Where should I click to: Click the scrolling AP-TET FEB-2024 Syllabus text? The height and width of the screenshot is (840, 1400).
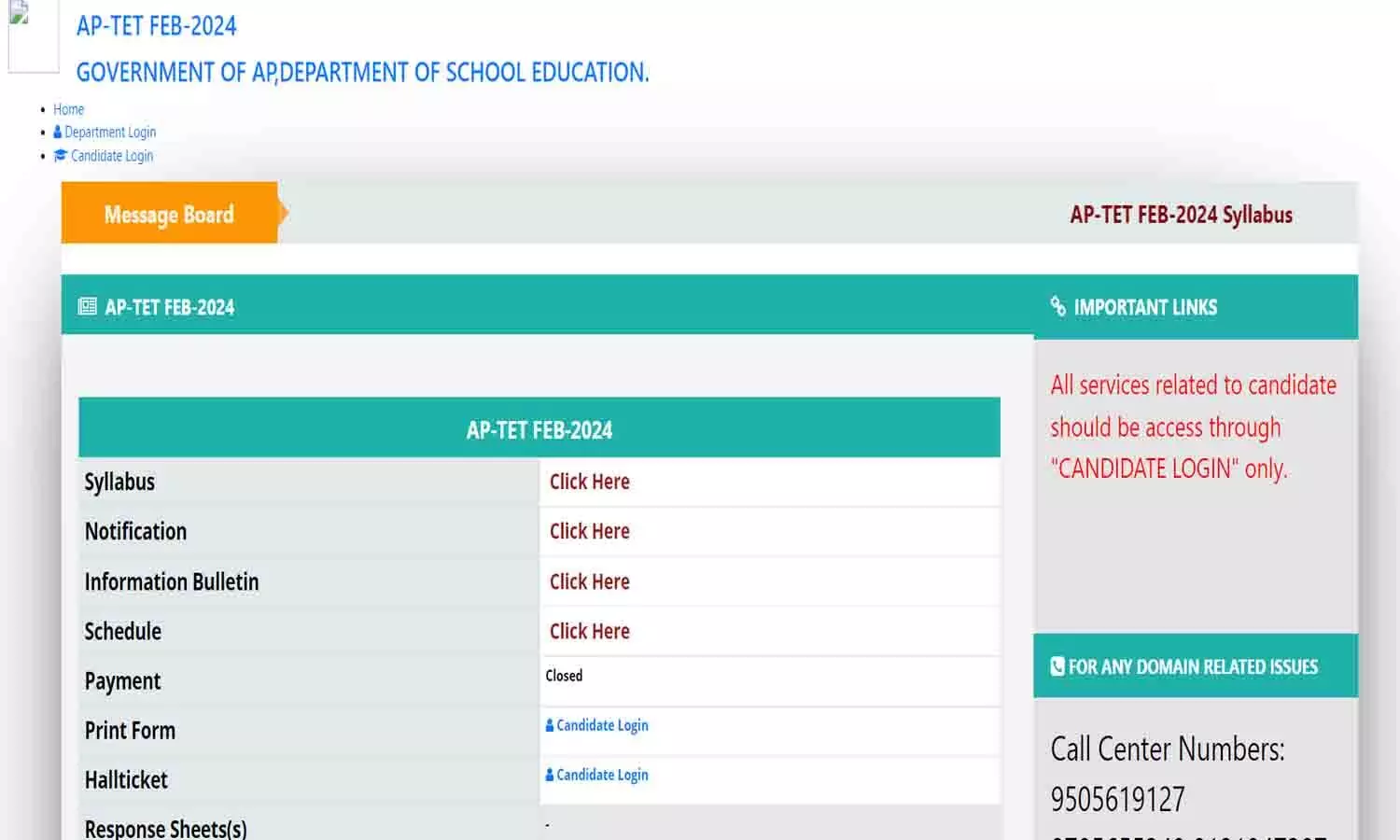[x=1181, y=214]
